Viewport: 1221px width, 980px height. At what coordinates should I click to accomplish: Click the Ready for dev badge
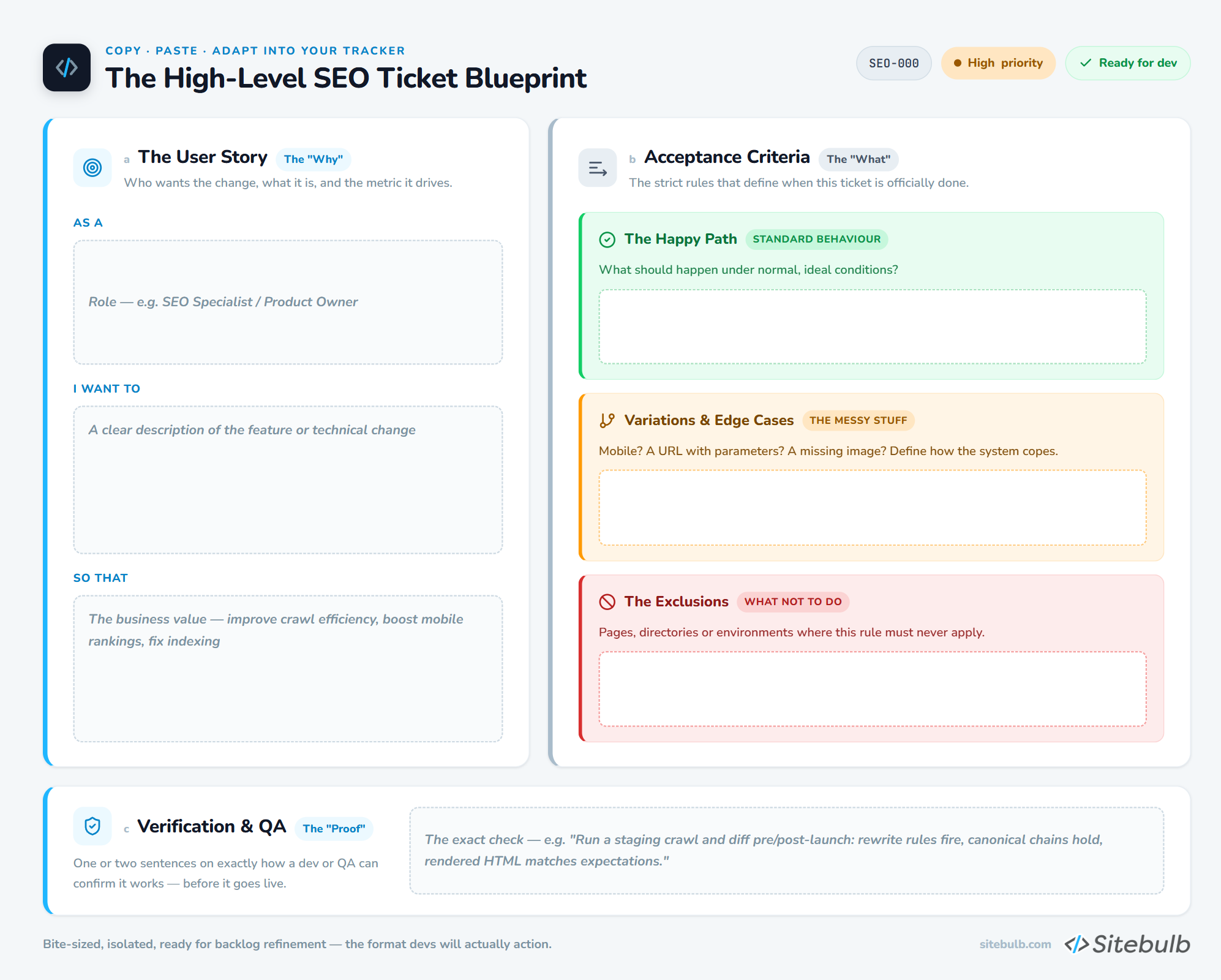(x=1128, y=63)
